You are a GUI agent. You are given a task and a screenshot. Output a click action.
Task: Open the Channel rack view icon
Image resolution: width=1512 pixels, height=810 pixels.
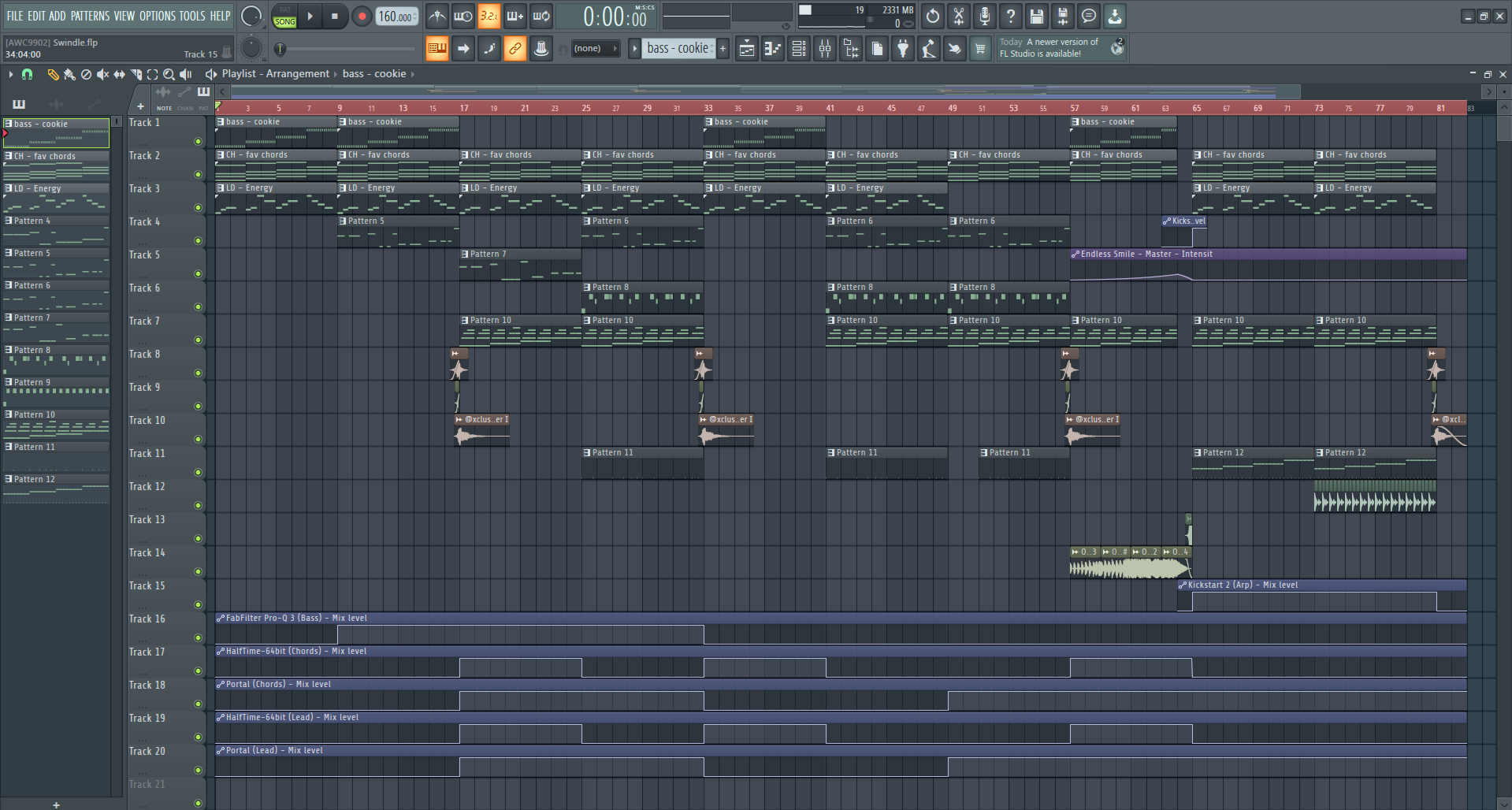[x=799, y=49]
